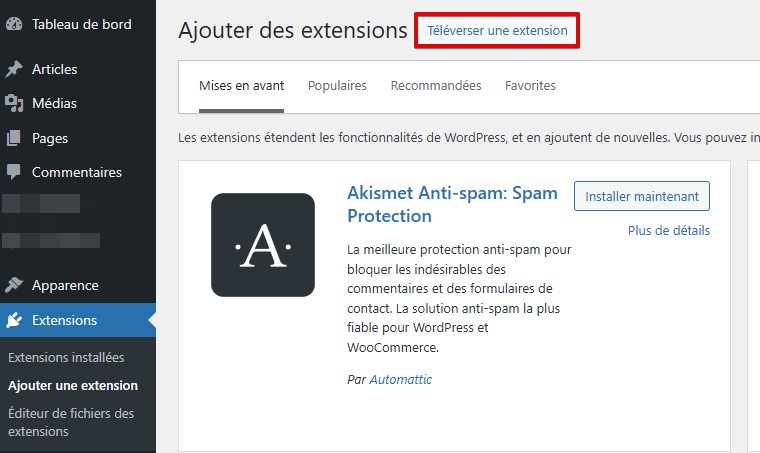Click the Extensions plug icon

coord(14,321)
